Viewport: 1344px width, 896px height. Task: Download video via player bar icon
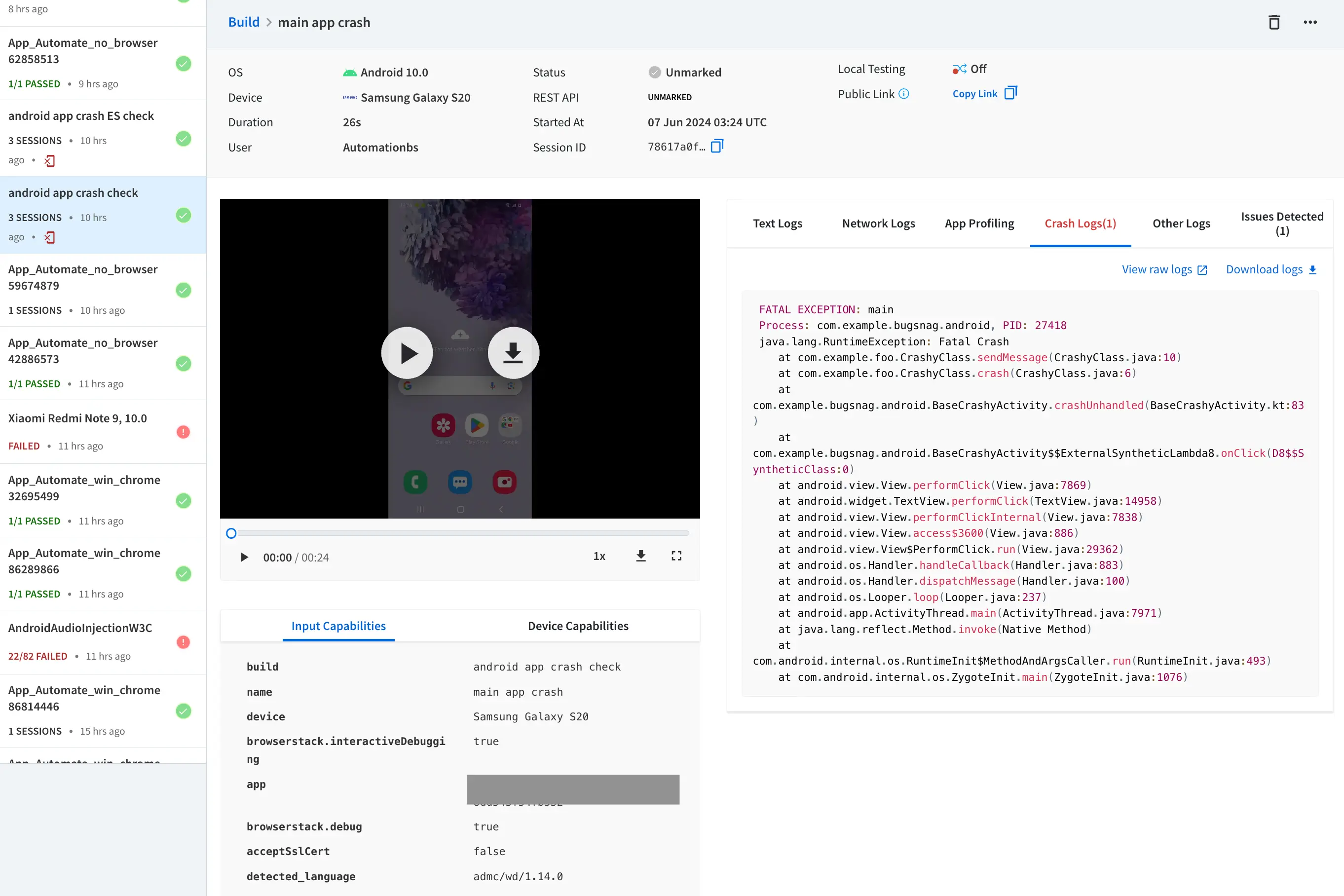tap(640, 556)
